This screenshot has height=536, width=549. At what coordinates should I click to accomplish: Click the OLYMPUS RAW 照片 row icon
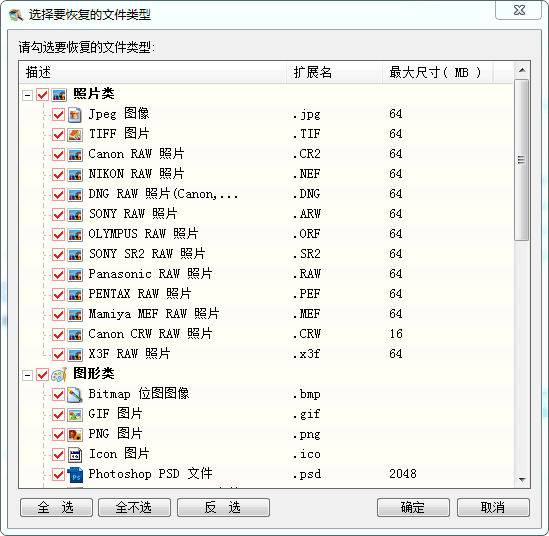[75, 234]
